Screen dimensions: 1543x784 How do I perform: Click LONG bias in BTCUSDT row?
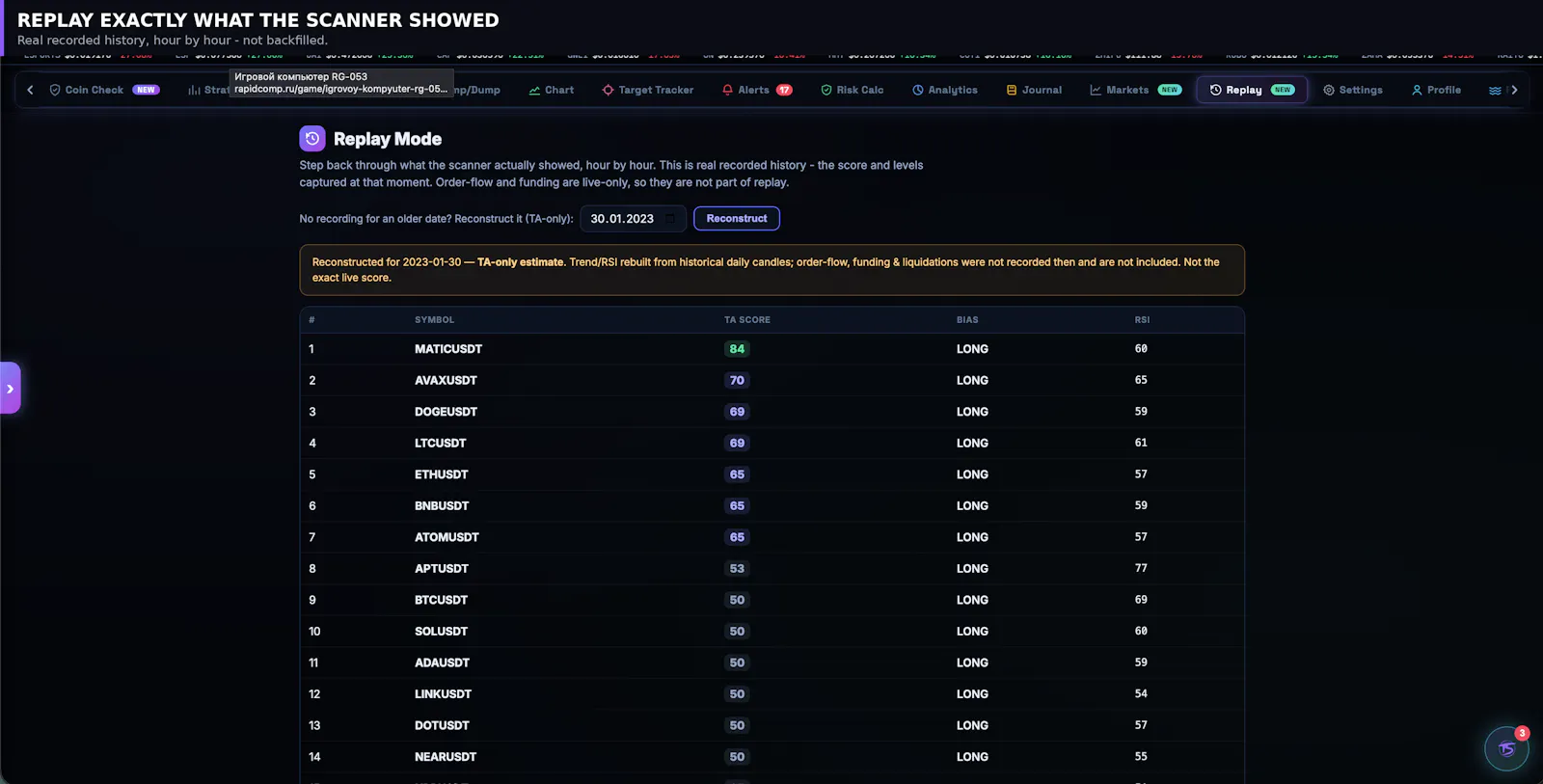click(972, 600)
